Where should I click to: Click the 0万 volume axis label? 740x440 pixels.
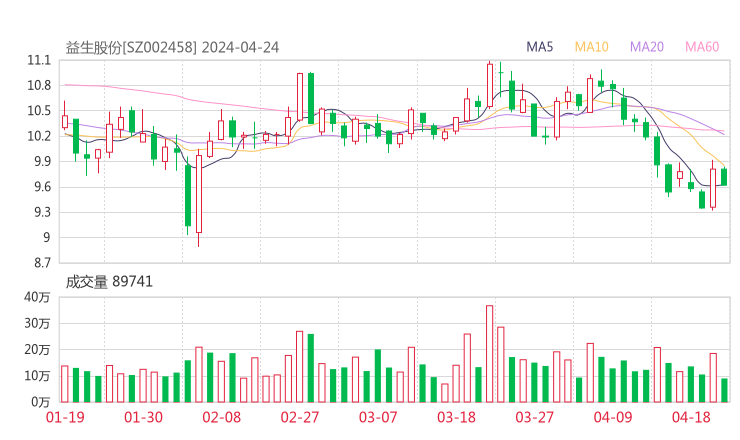point(41,402)
